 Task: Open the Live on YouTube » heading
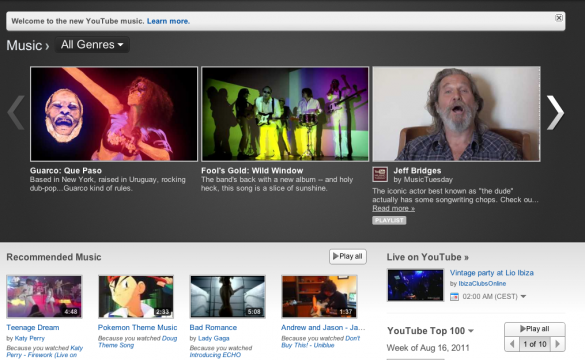tap(428, 257)
